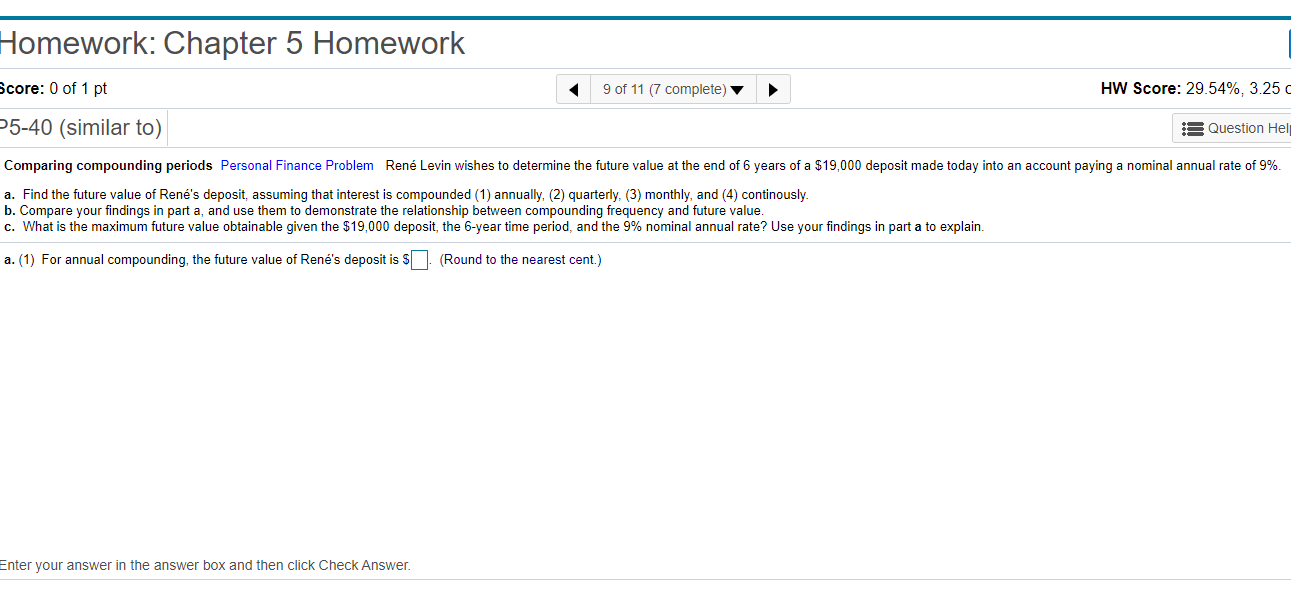Select the "P5-40 (similar to)" header
This screenshot has width=1291, height=592.
[80, 127]
